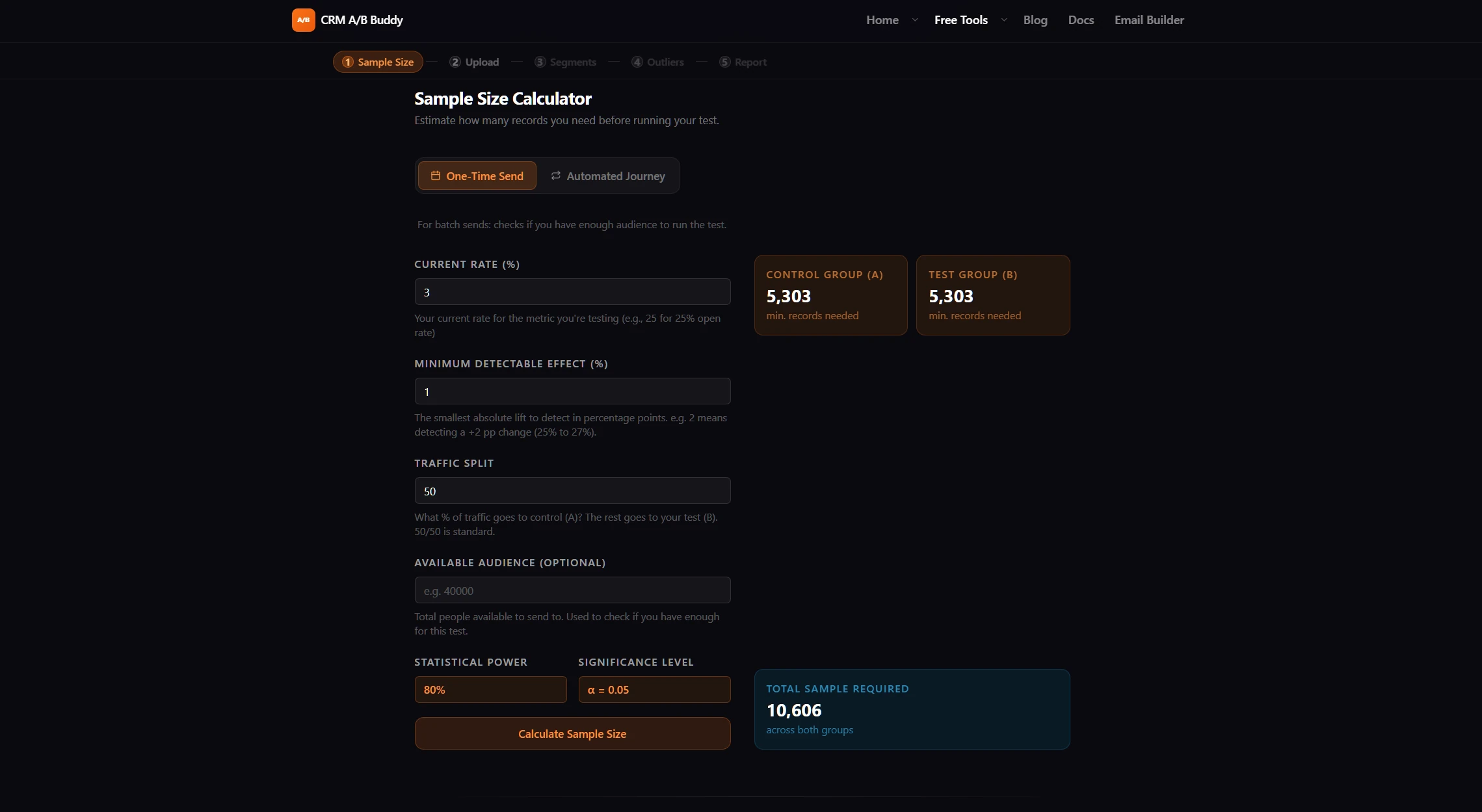The height and width of the screenshot is (812, 1482).
Task: Click the step 1 number badge
Action: coord(348,62)
